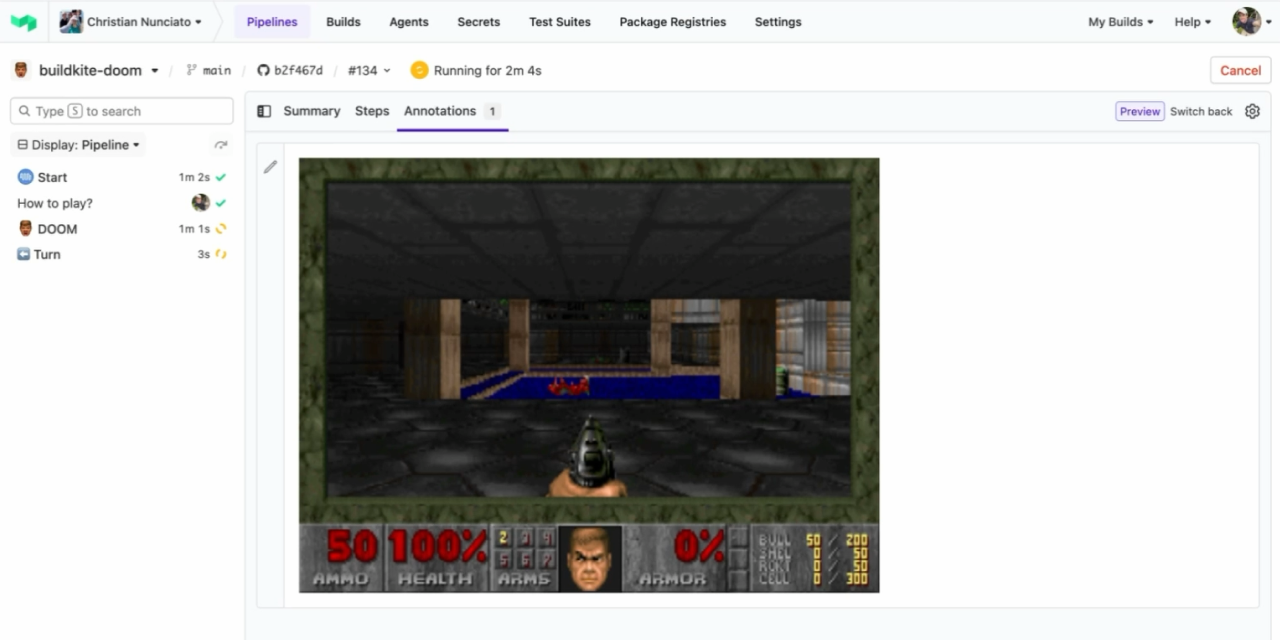
Task: Open the GitHub icon beside commit b2f467d
Action: [x=262, y=70]
